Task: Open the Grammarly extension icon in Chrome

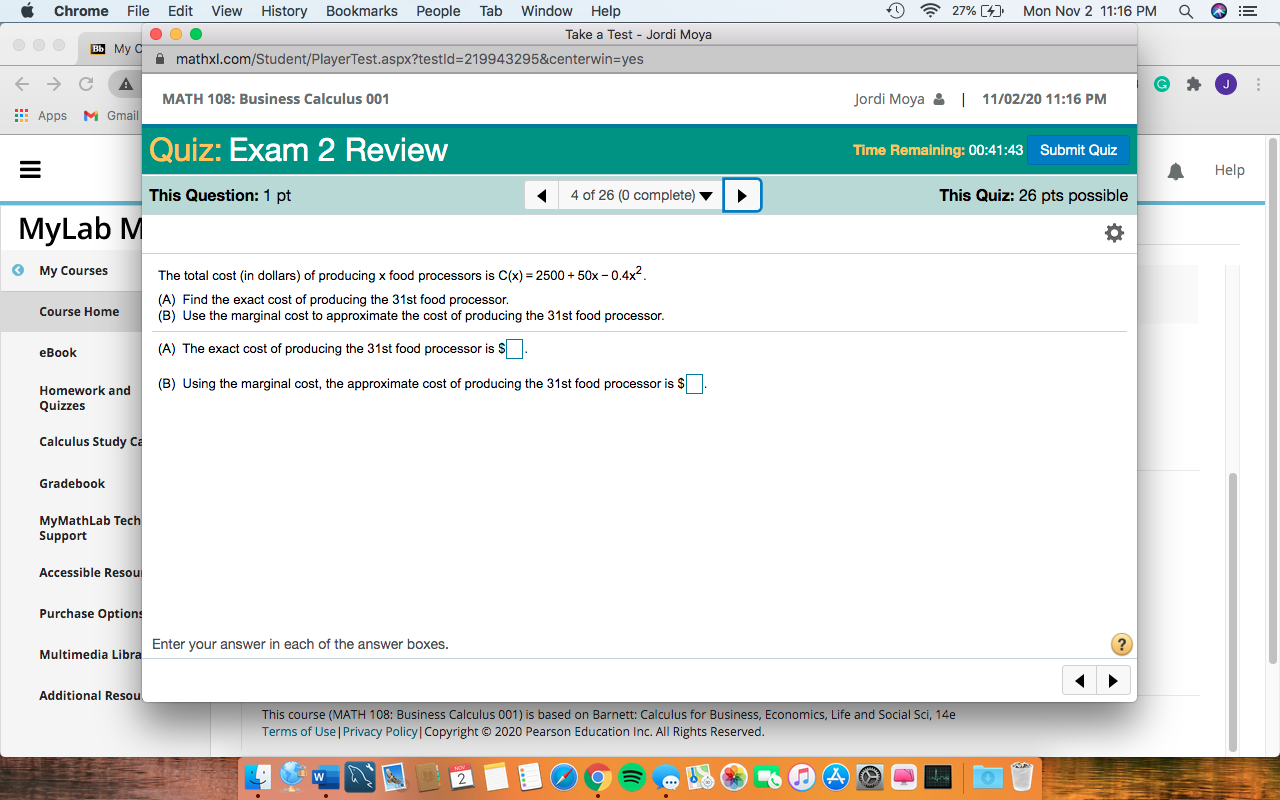Action: pyautogui.click(x=1163, y=84)
